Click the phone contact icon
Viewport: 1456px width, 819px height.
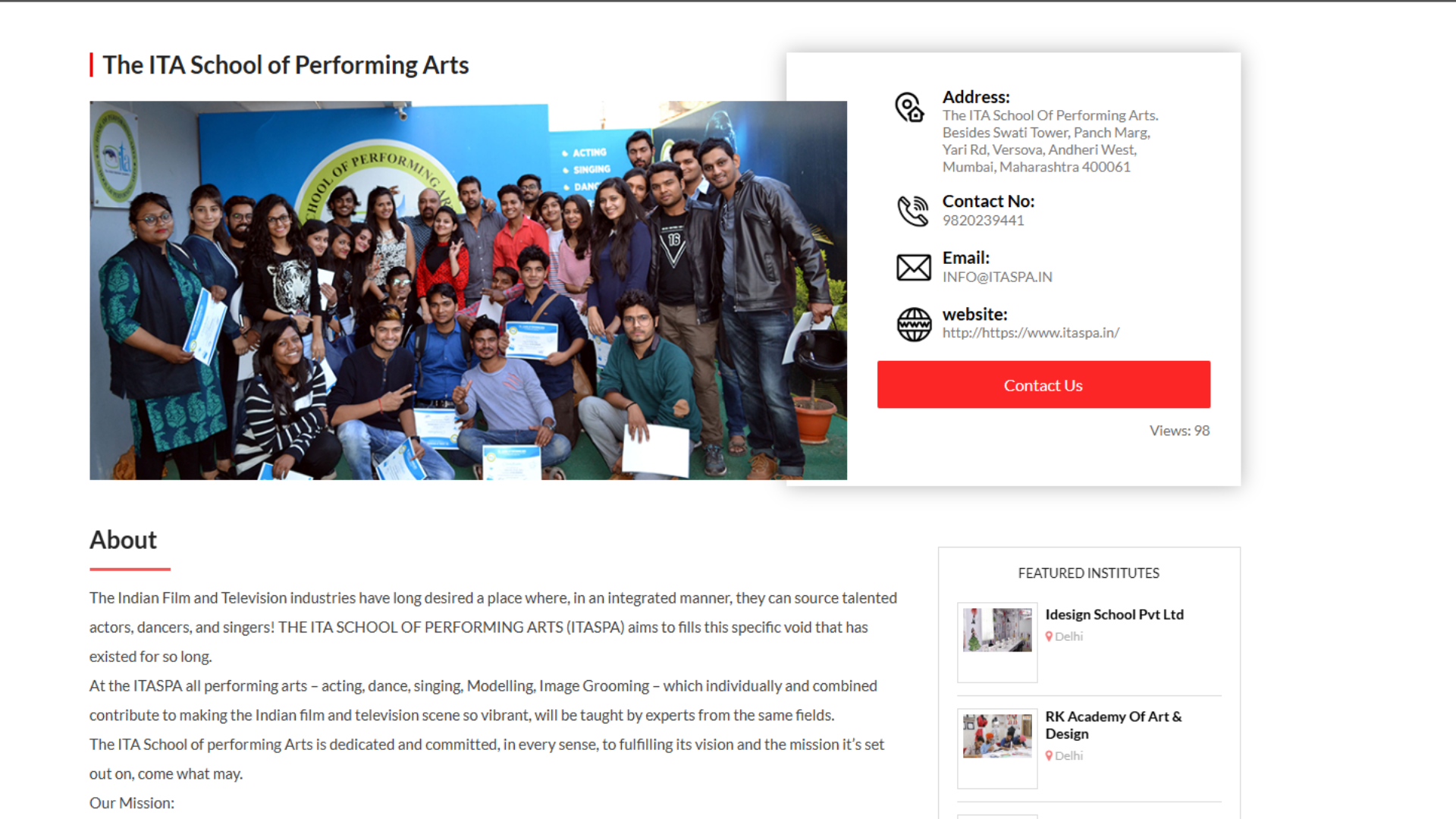912,211
